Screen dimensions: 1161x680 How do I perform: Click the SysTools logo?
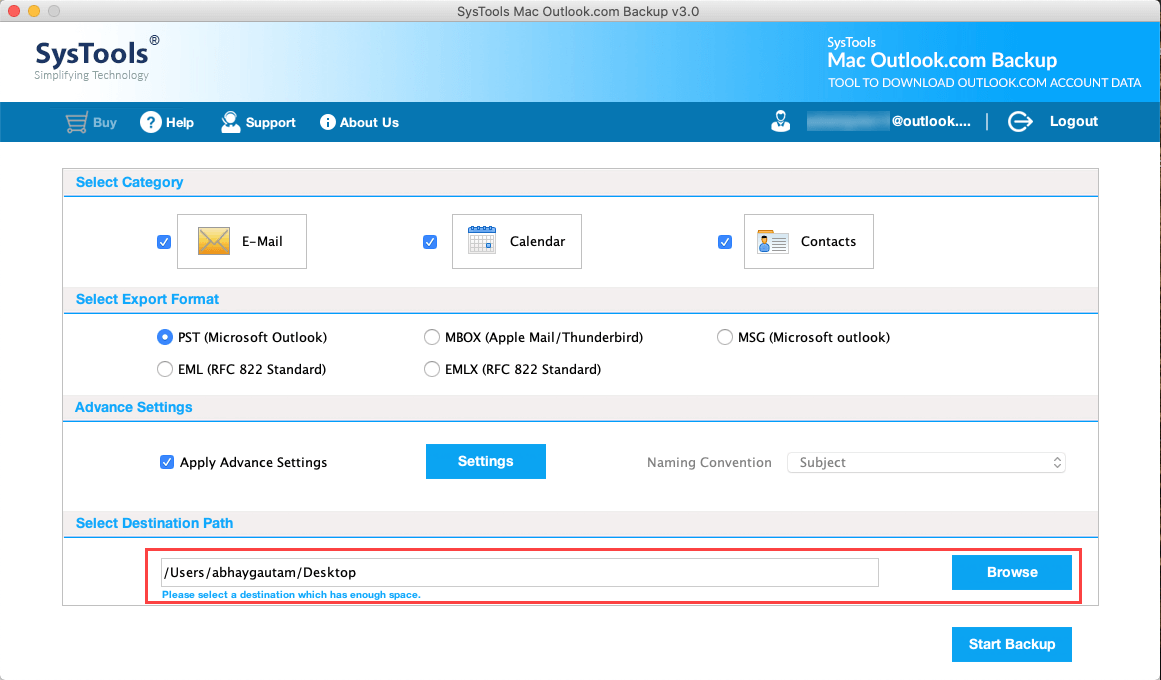(96, 58)
